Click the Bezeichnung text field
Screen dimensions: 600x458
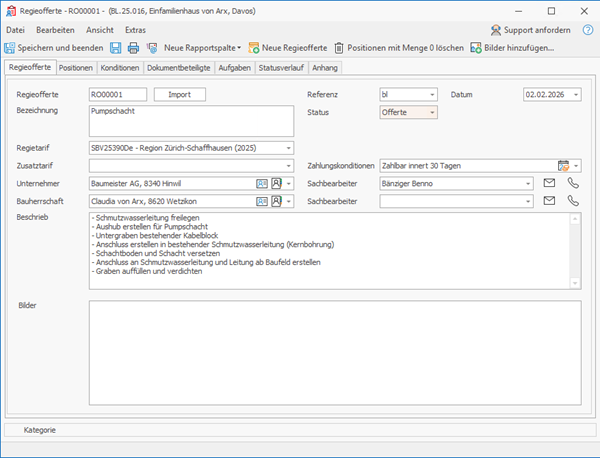pyautogui.click(x=191, y=121)
